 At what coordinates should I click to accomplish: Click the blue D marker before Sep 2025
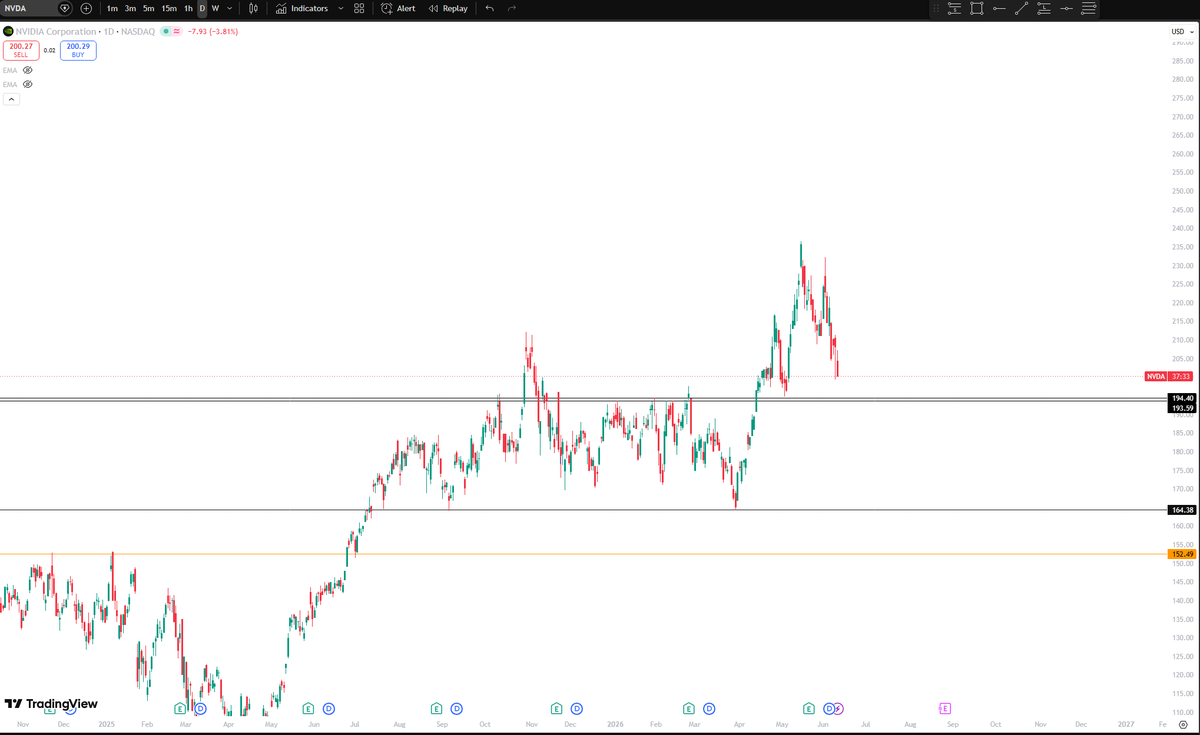tap(456, 708)
